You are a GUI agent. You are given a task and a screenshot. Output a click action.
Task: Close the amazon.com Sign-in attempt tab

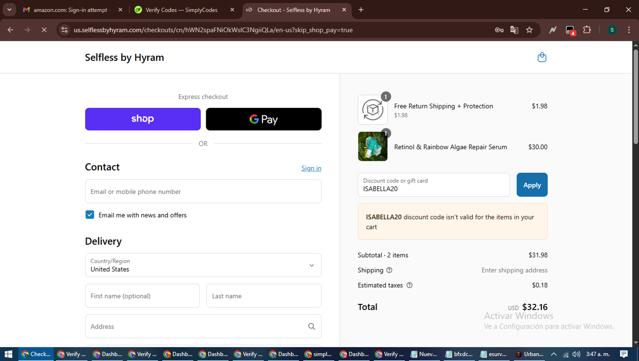tap(120, 10)
